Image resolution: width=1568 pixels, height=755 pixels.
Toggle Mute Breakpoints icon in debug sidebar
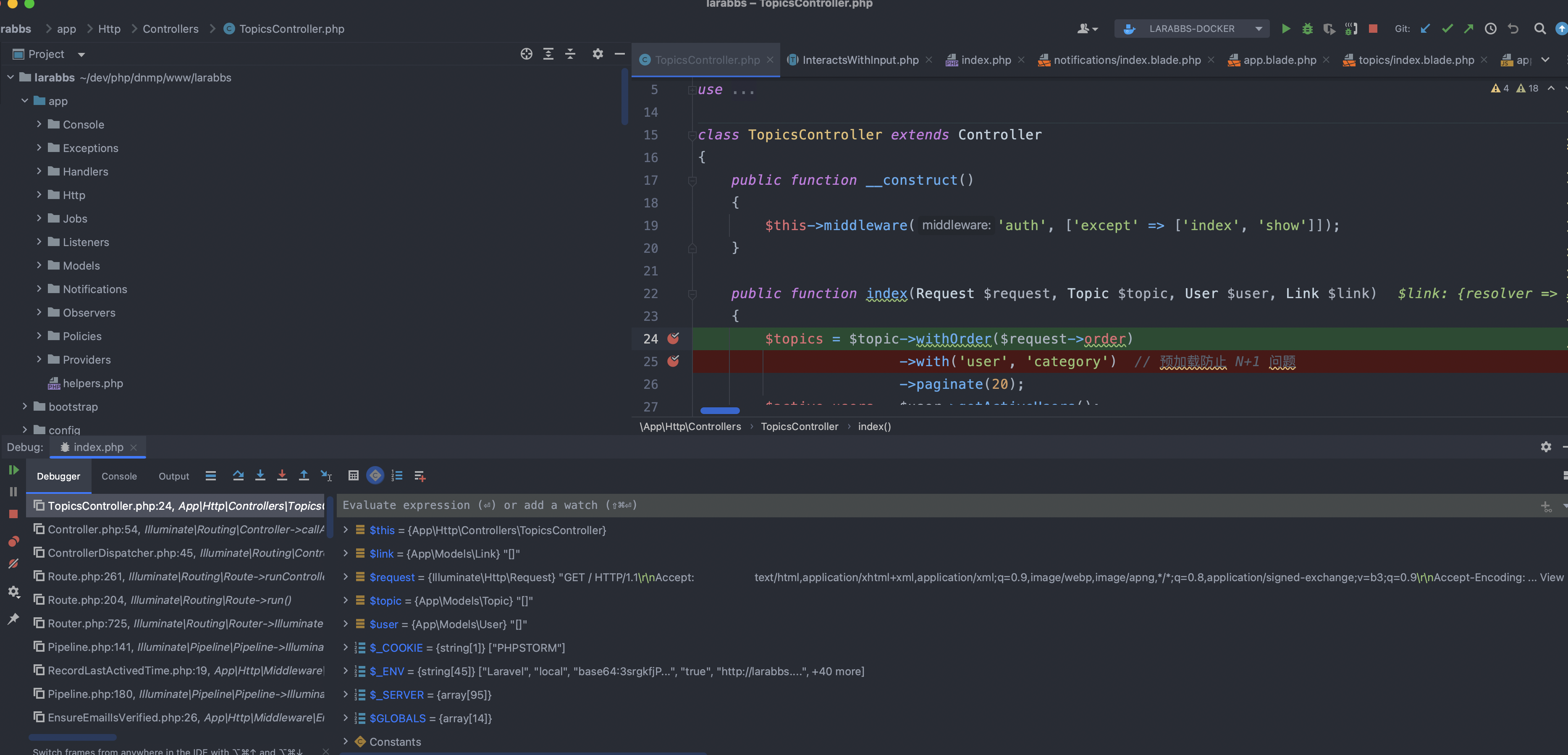13,564
